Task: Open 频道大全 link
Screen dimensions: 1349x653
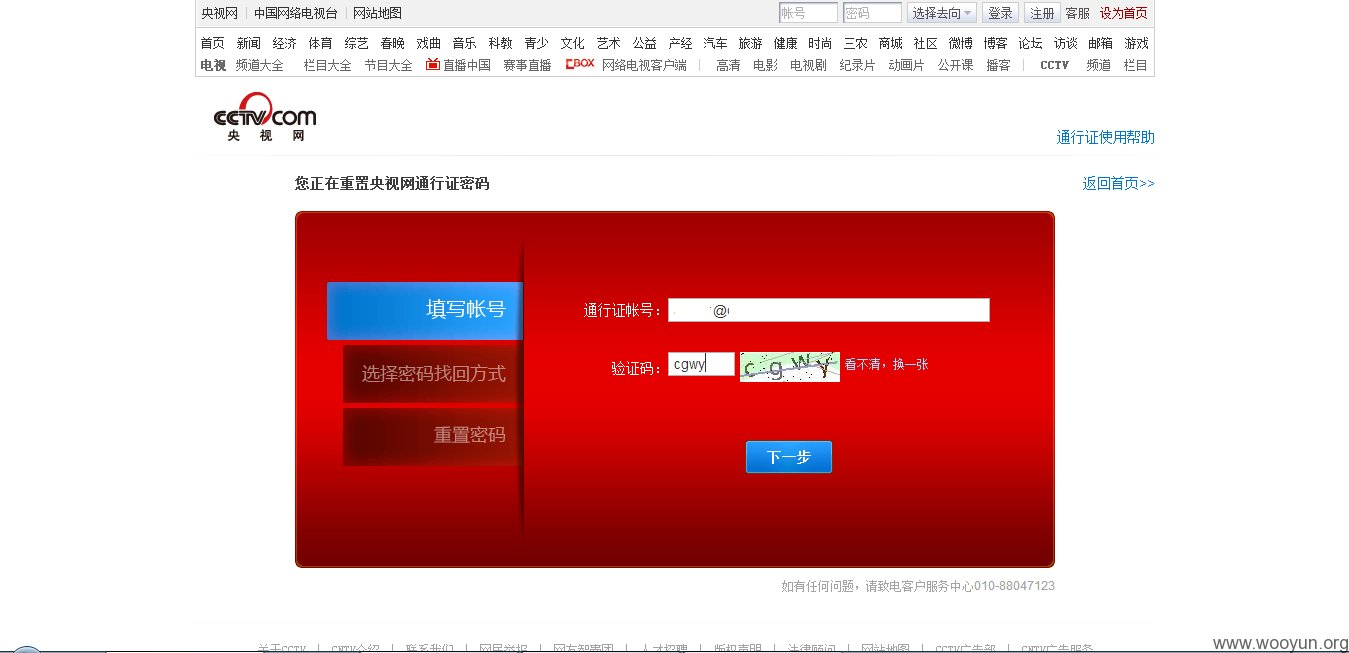Action: pyautogui.click(x=260, y=65)
